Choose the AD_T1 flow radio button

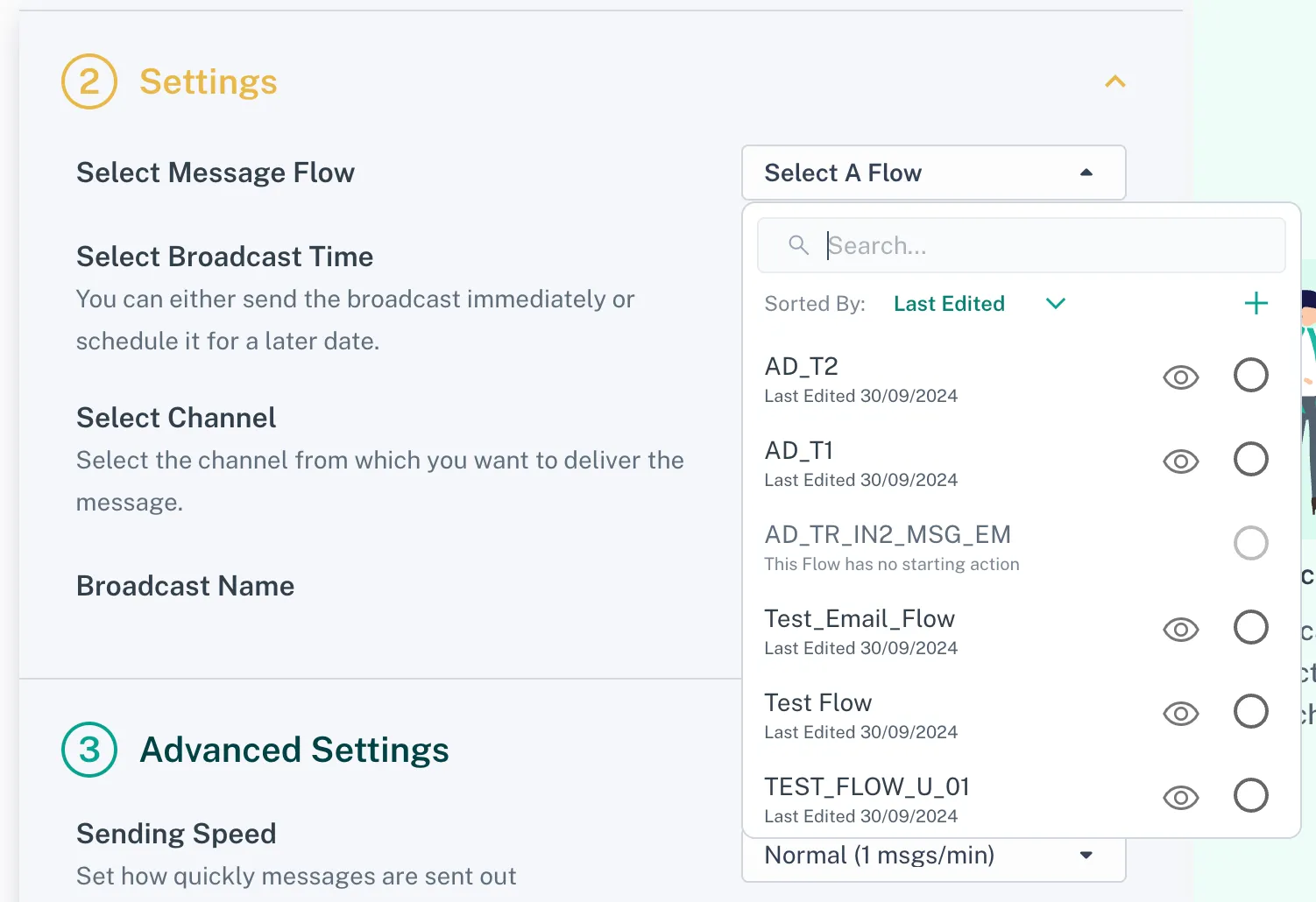1250,459
